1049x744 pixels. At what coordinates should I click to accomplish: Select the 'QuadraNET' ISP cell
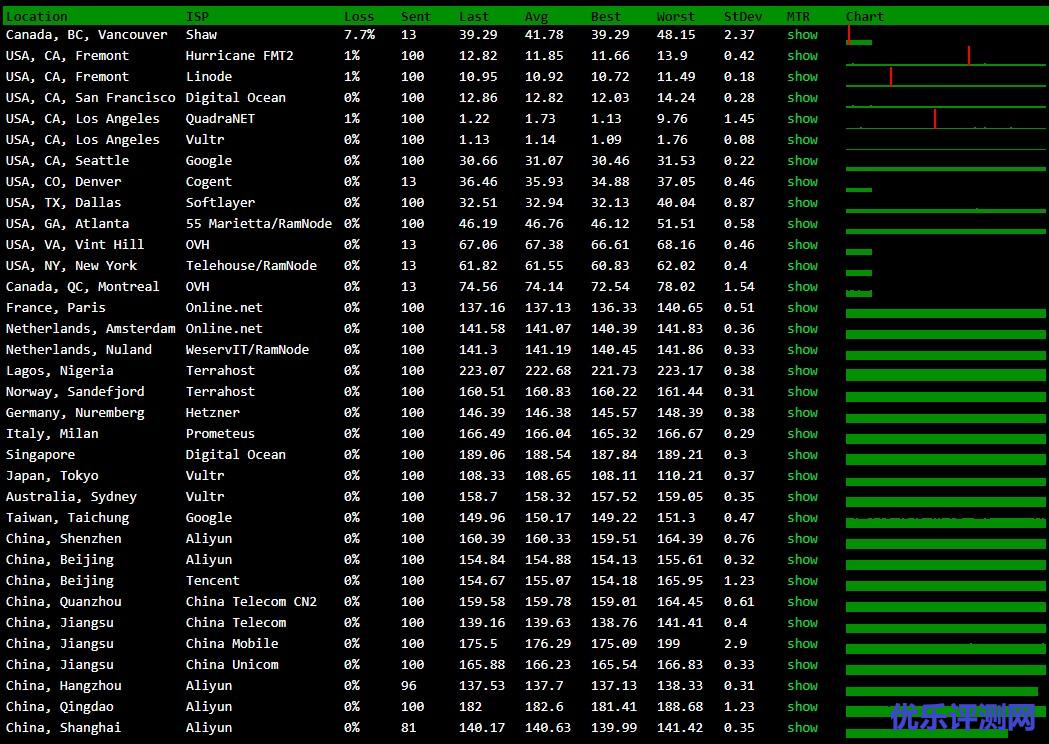[221, 118]
